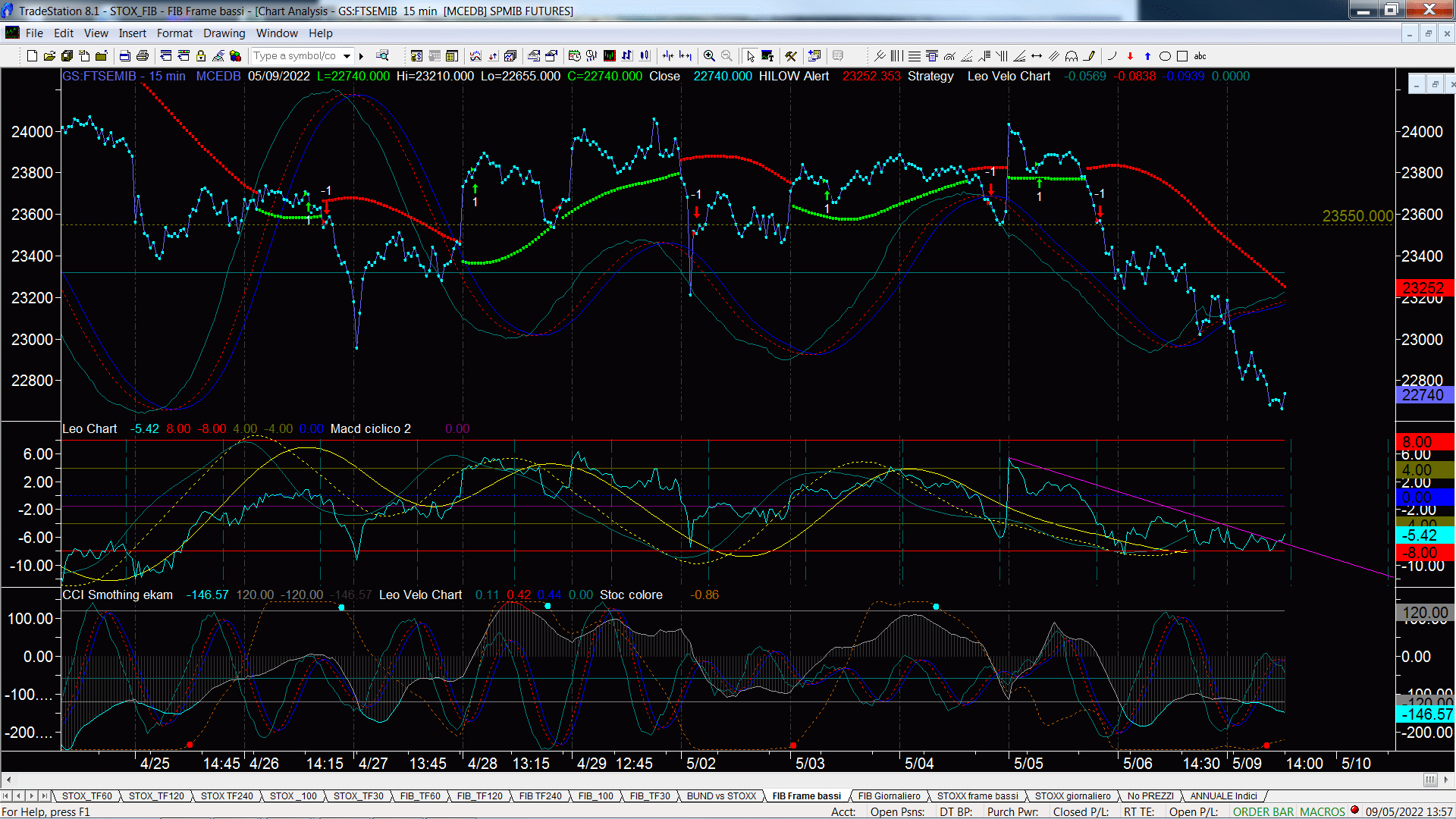The width and height of the screenshot is (1456, 819).
Task: Click scroll-left arrow of chart scrollbar
Action: [8, 780]
